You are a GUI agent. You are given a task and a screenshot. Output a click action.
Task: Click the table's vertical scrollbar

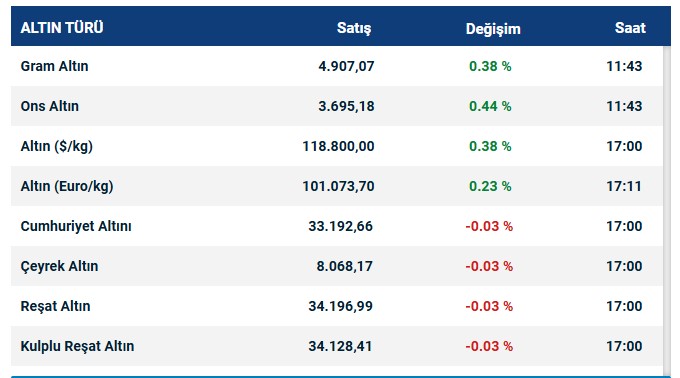pos(667,206)
